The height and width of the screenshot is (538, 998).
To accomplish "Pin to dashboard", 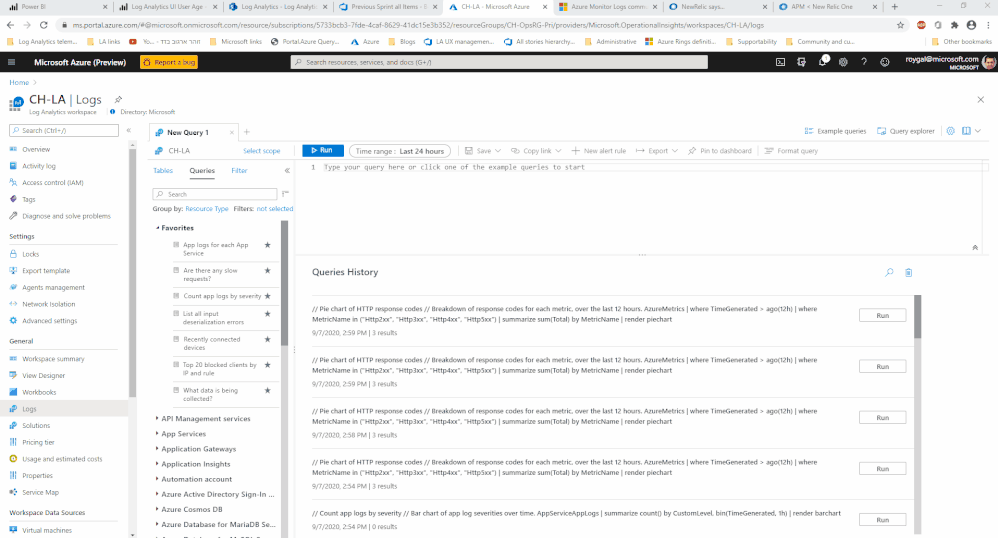I will (720, 151).
